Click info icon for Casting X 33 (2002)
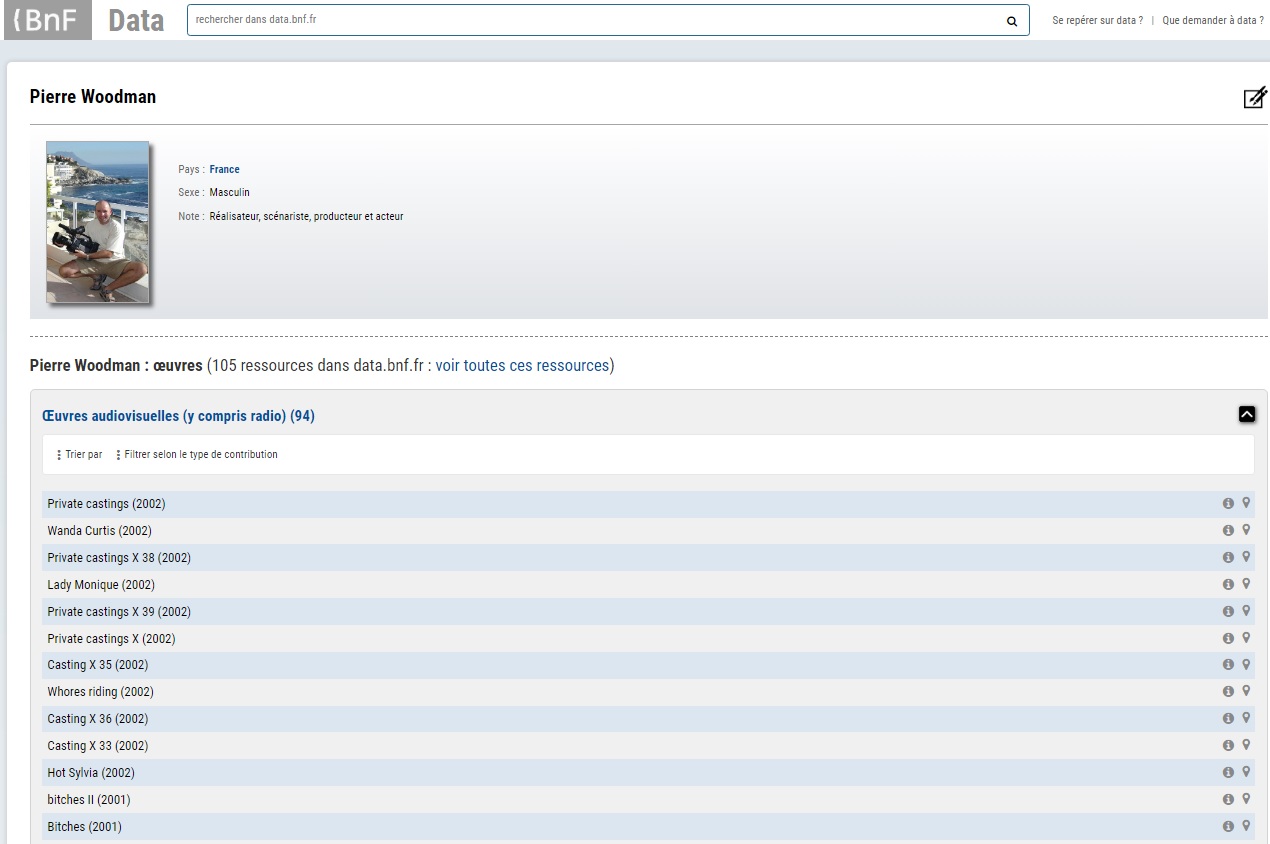The width and height of the screenshot is (1270, 844). coord(1228,745)
